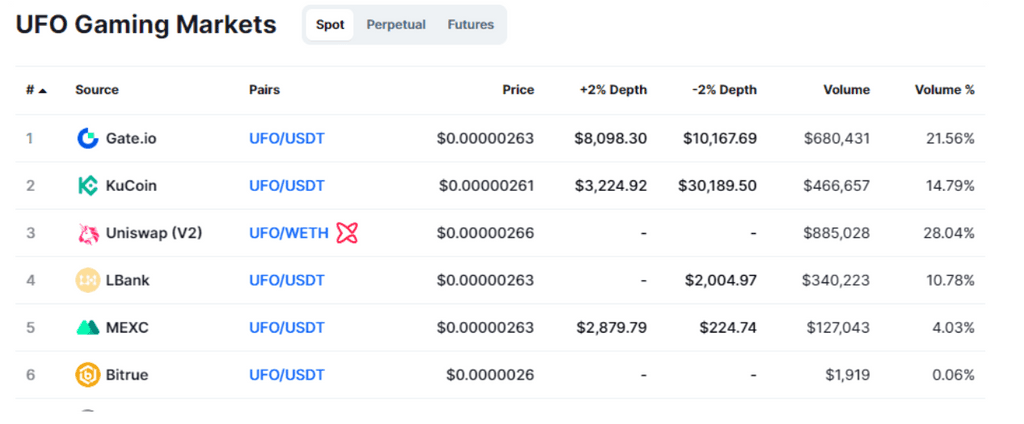Select the Spot tab
The height and width of the screenshot is (424, 1024).
tap(330, 25)
